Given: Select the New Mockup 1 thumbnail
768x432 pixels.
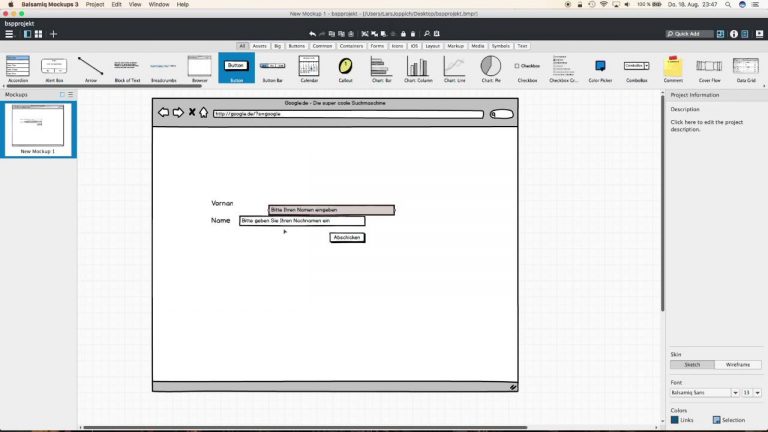Looking at the screenshot, I should click(38, 129).
